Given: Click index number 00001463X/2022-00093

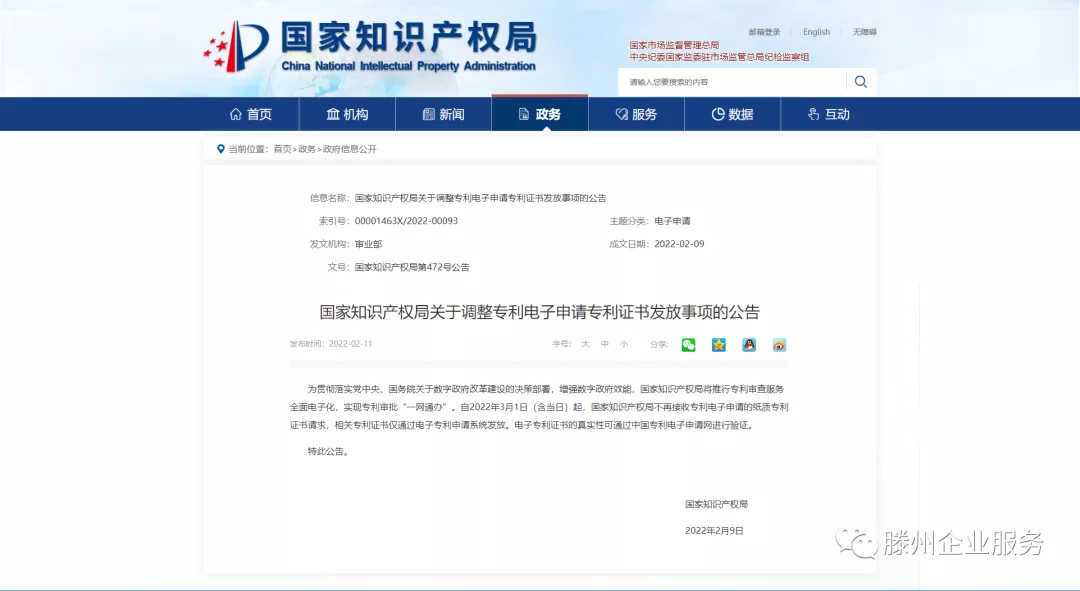Looking at the screenshot, I should click(x=406, y=221).
